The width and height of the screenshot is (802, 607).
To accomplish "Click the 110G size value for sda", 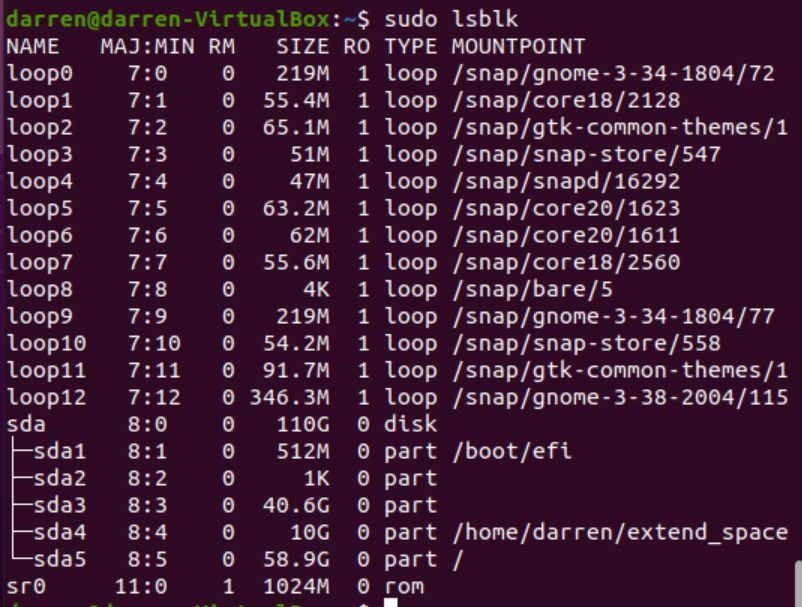I will [303, 424].
